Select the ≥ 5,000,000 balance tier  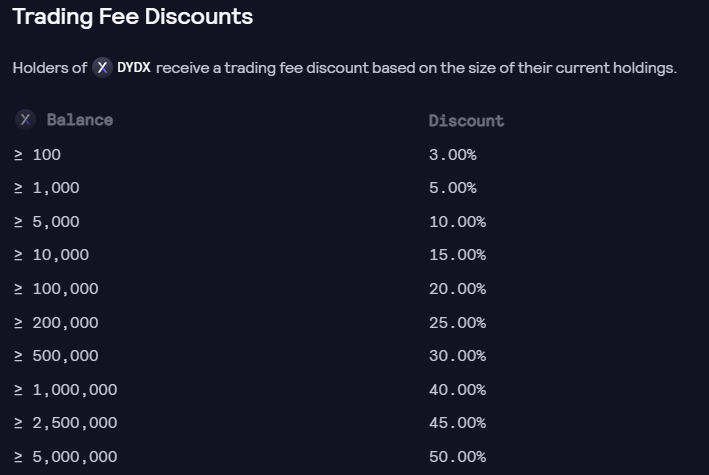click(x=66, y=456)
